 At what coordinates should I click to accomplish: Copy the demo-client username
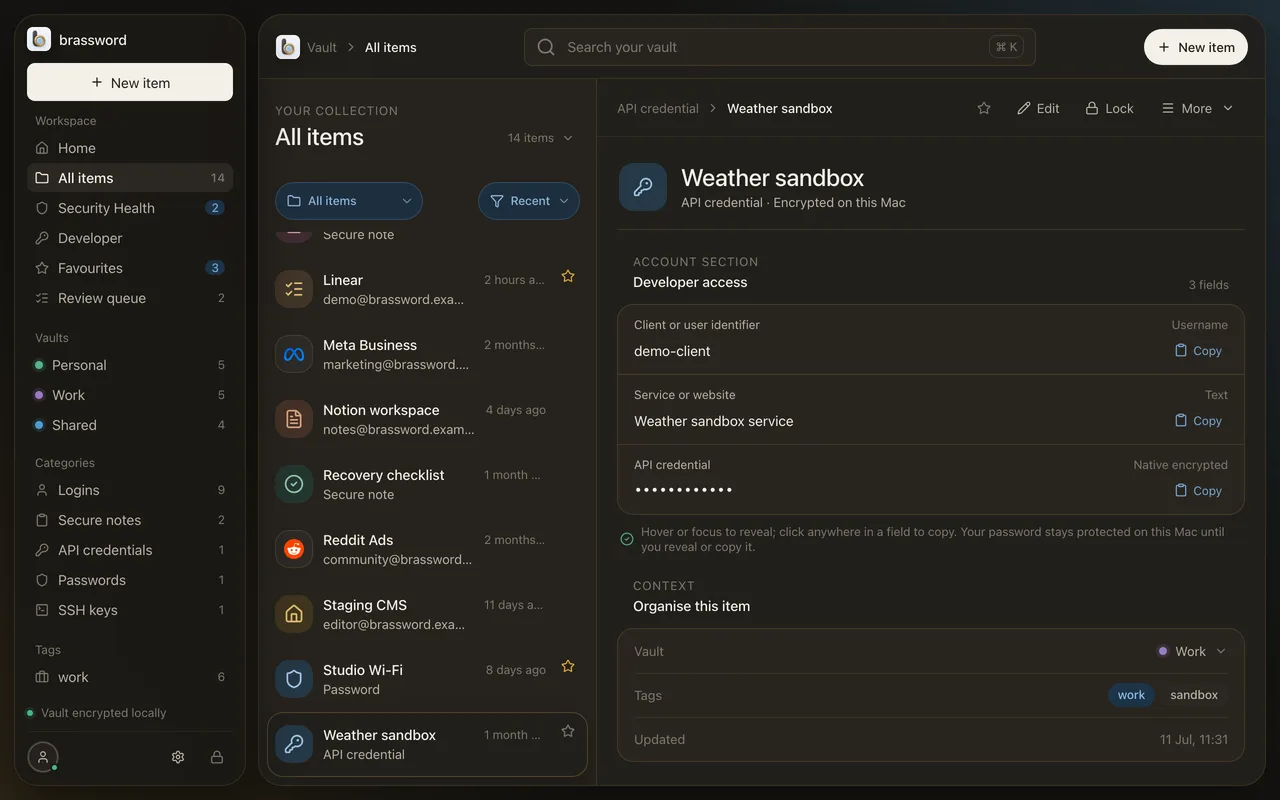(1198, 351)
